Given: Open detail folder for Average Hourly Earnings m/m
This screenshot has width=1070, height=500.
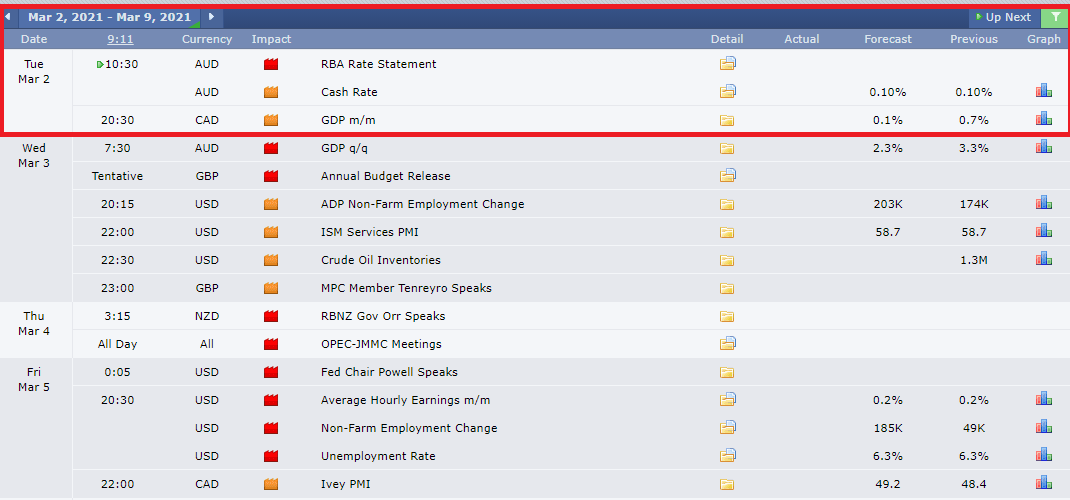Looking at the screenshot, I should tap(727, 399).
